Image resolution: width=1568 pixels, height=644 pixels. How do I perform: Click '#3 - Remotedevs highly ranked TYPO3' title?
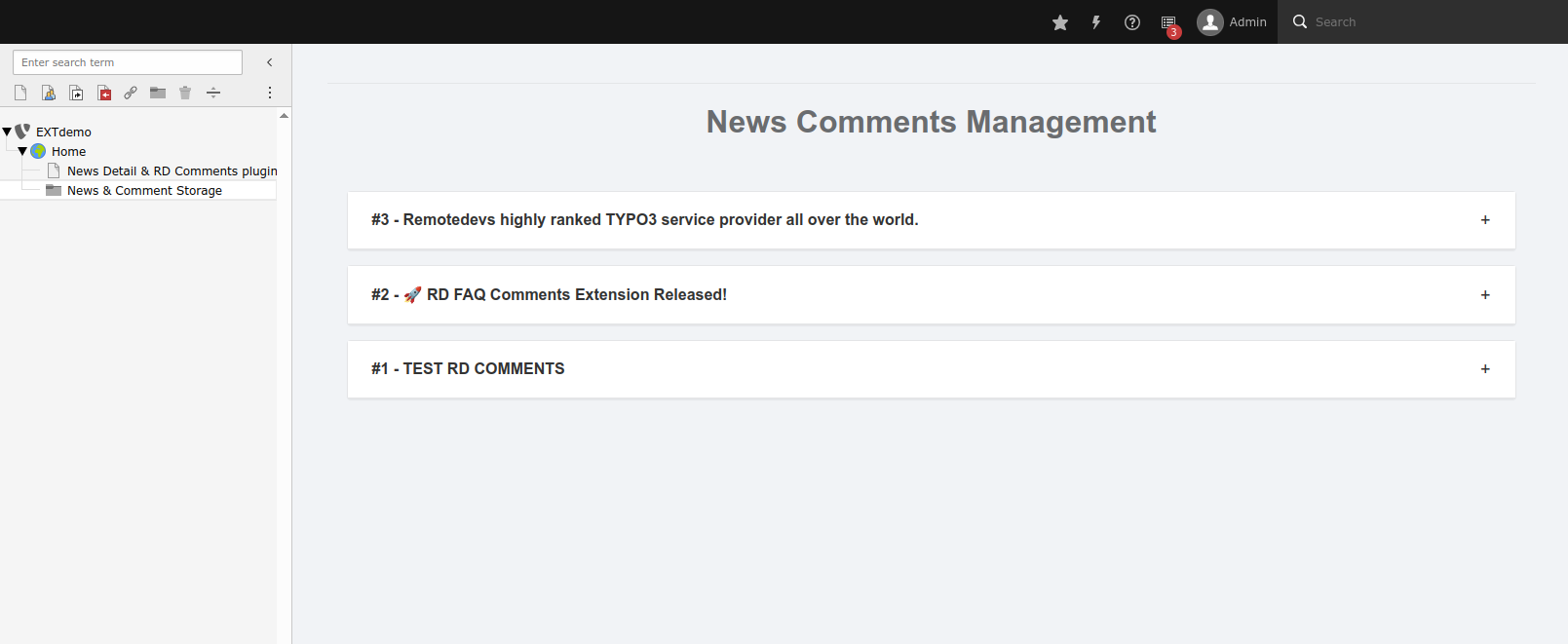[x=644, y=220]
